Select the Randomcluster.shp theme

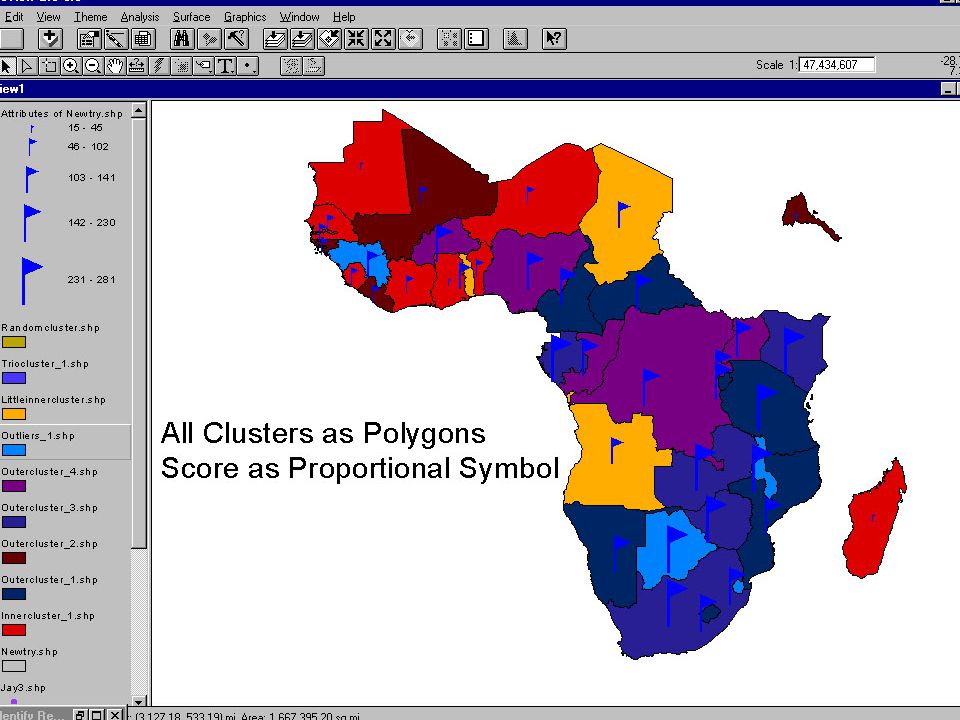tap(50, 328)
